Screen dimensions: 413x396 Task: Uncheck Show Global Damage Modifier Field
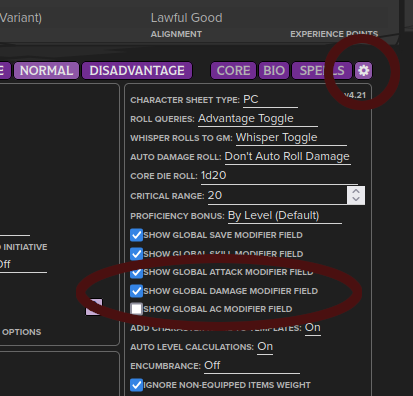pyautogui.click(x=136, y=291)
